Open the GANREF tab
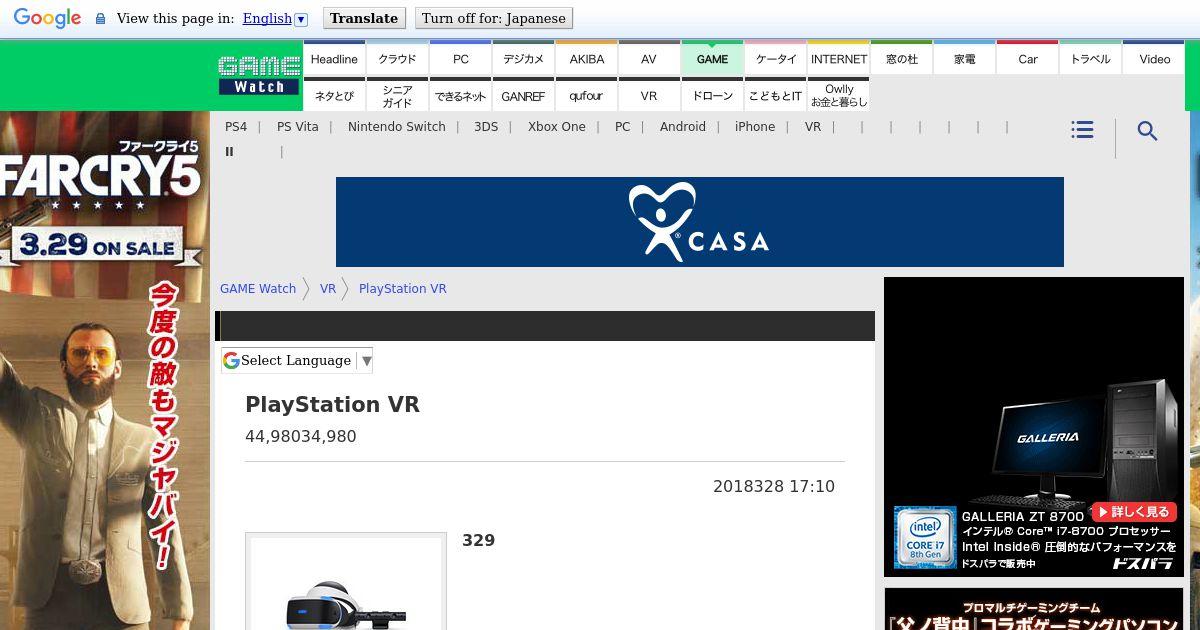This screenshot has height=630, width=1200. tap(523, 95)
